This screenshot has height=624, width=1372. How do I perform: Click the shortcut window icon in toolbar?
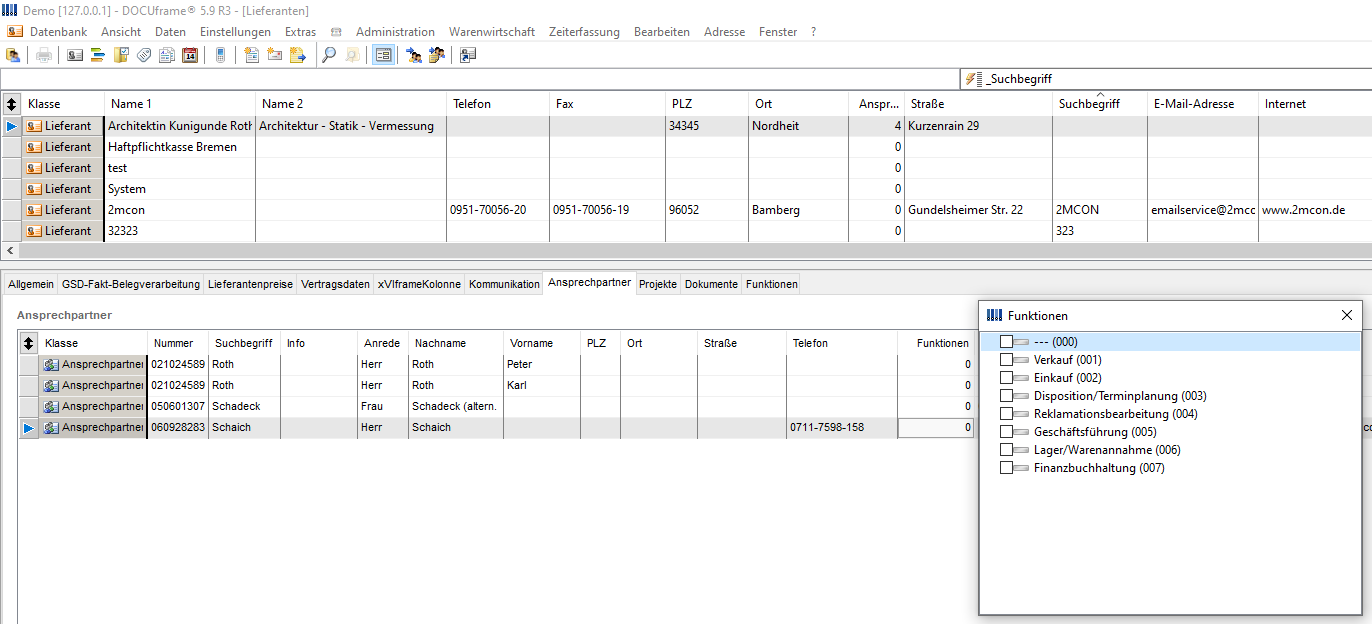[467, 55]
